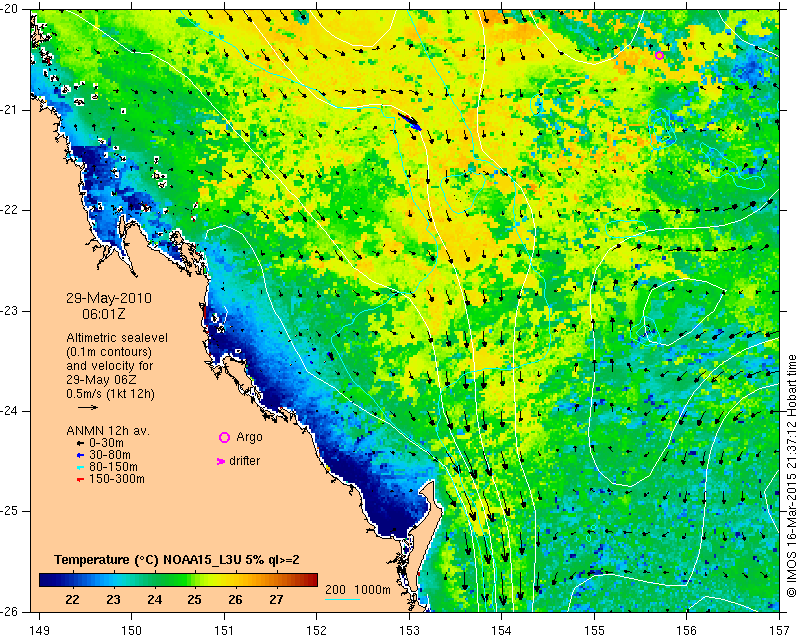Click the 22 label on temperature scale

pyautogui.click(x=72, y=599)
